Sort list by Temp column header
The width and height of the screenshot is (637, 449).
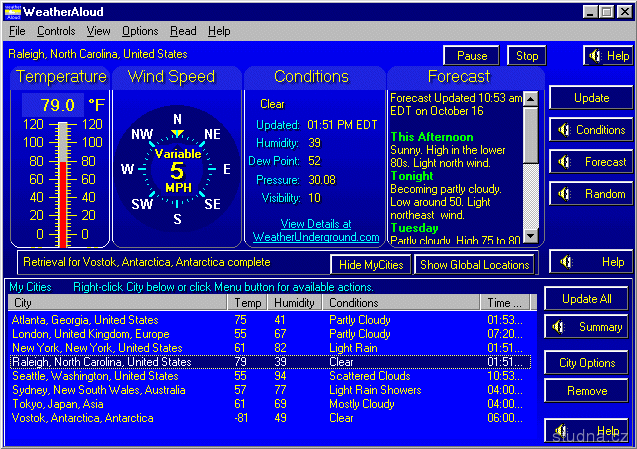click(x=247, y=303)
